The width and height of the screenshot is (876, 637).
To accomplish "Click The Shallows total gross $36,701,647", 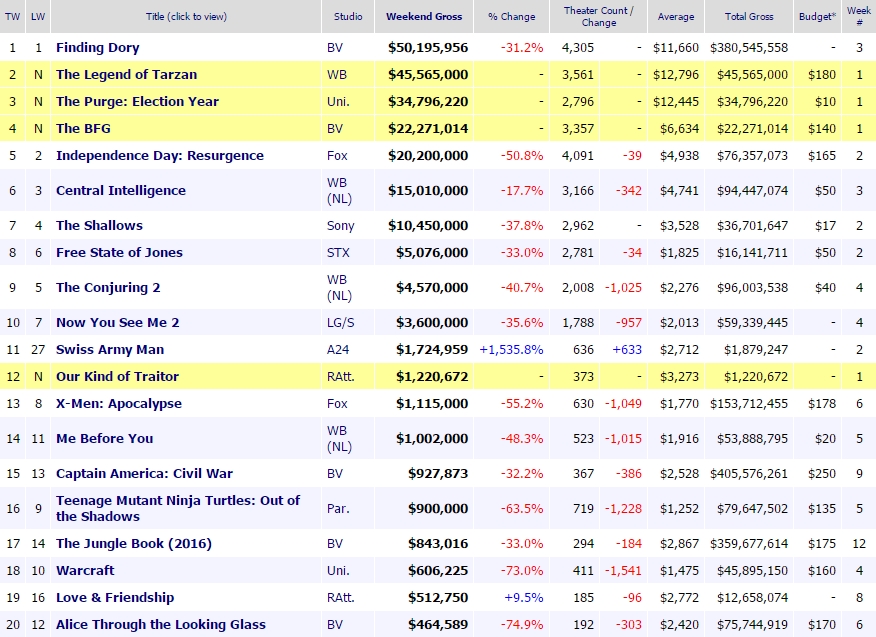I will point(753,225).
